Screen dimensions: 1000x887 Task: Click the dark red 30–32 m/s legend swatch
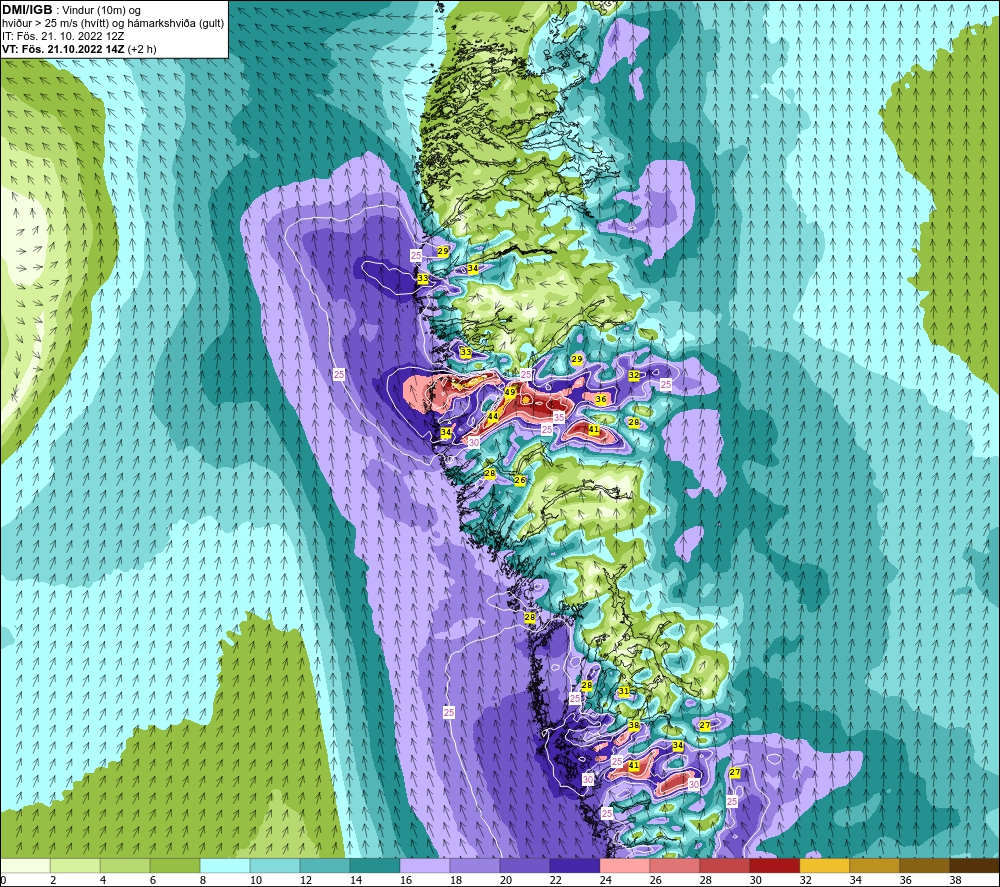(x=774, y=865)
